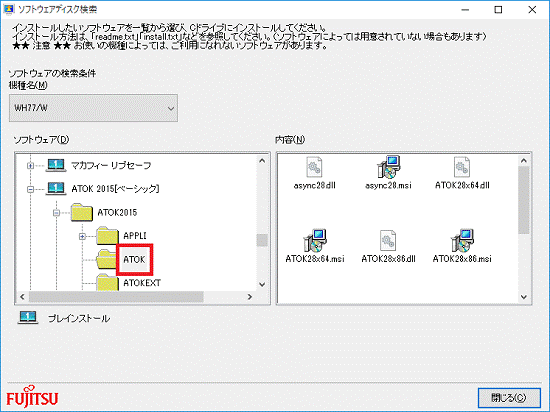
Task: Click the プレインストール legend laptop icon
Action: coord(28,318)
